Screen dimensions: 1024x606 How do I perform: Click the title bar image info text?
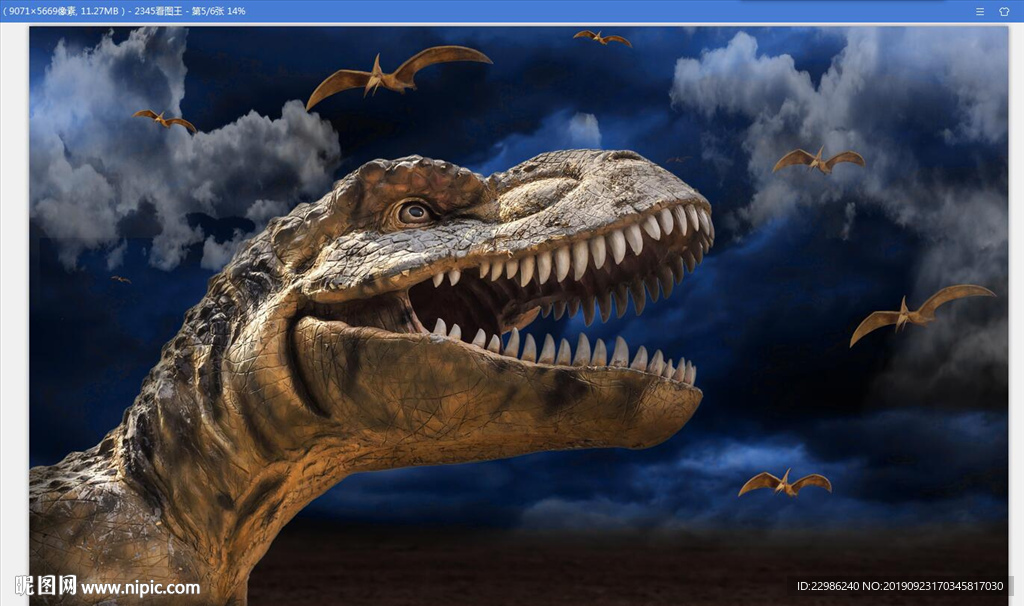click(63, 11)
